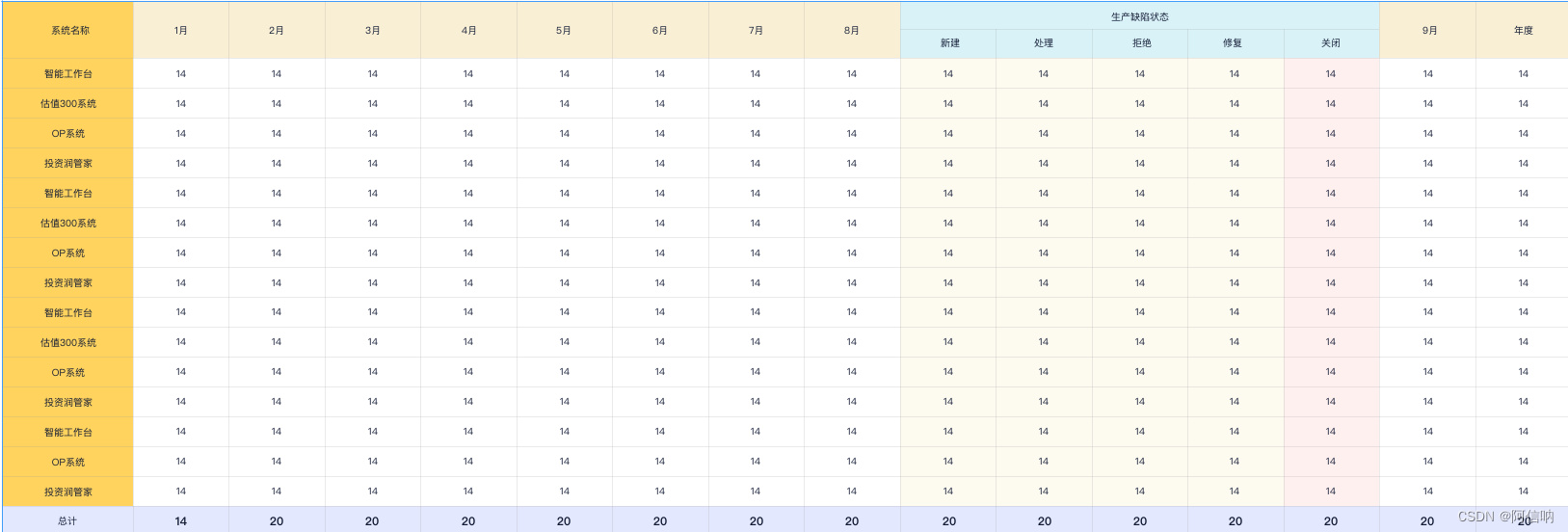Screen dimensions: 1568x532
Task: Choose the 4月 column header
Action: [468, 30]
